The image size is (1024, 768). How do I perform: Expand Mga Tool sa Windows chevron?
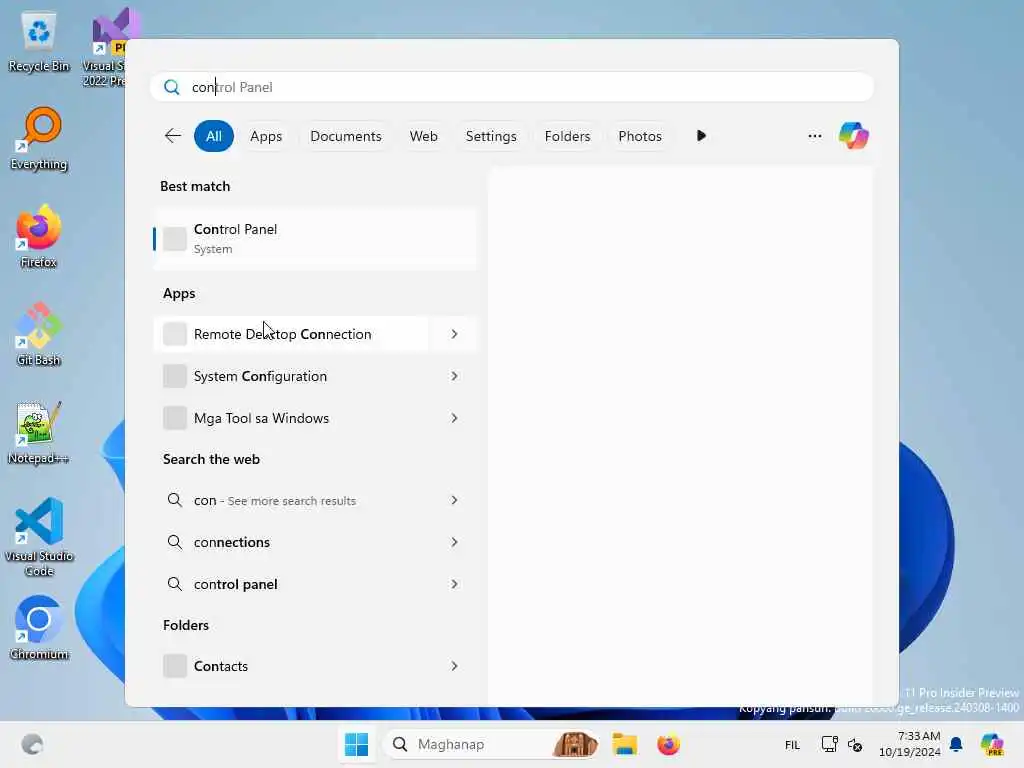point(454,418)
